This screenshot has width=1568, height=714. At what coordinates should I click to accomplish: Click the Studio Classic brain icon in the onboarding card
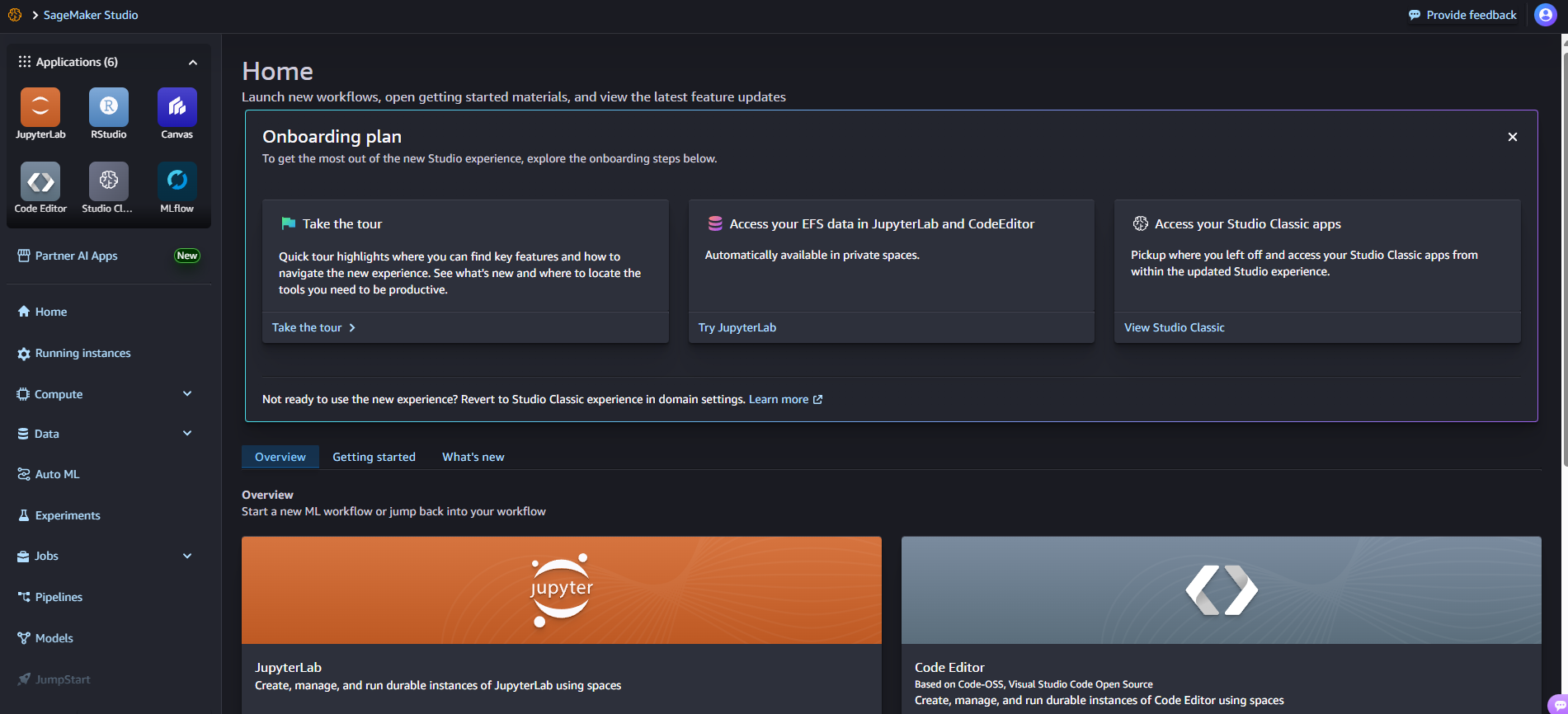tap(1141, 223)
